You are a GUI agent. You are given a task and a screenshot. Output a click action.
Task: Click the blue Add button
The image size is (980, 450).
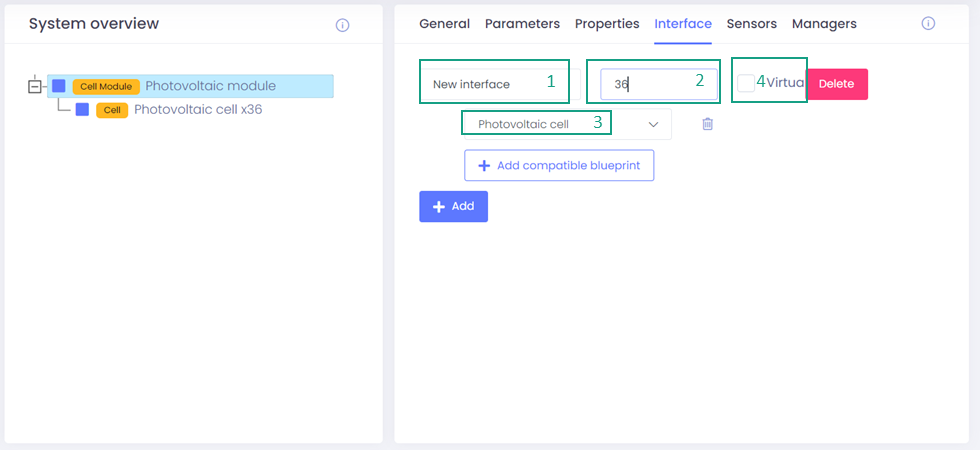453,206
